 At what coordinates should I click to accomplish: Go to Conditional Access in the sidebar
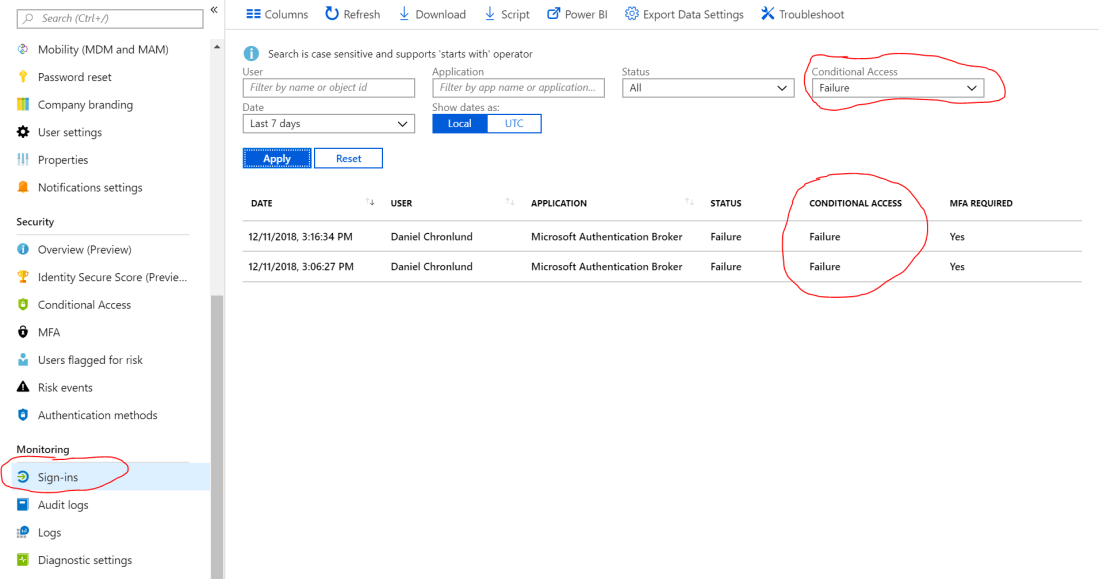point(84,305)
